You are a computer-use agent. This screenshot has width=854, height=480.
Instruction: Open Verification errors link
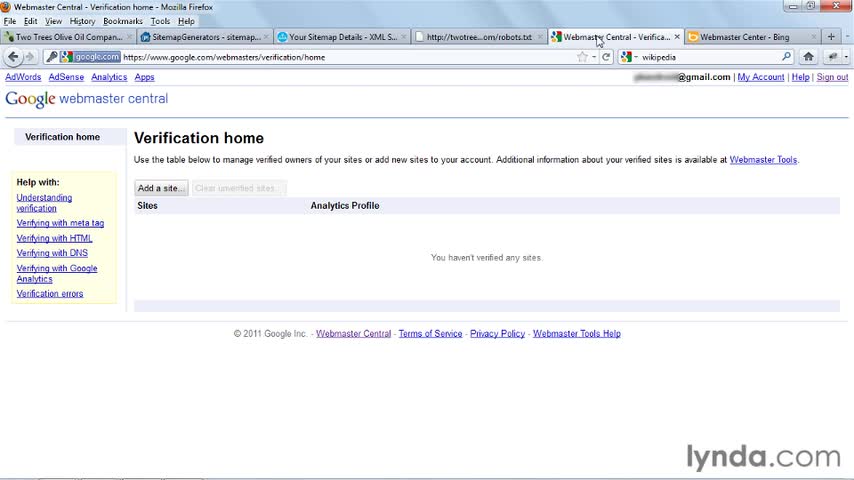click(x=50, y=294)
